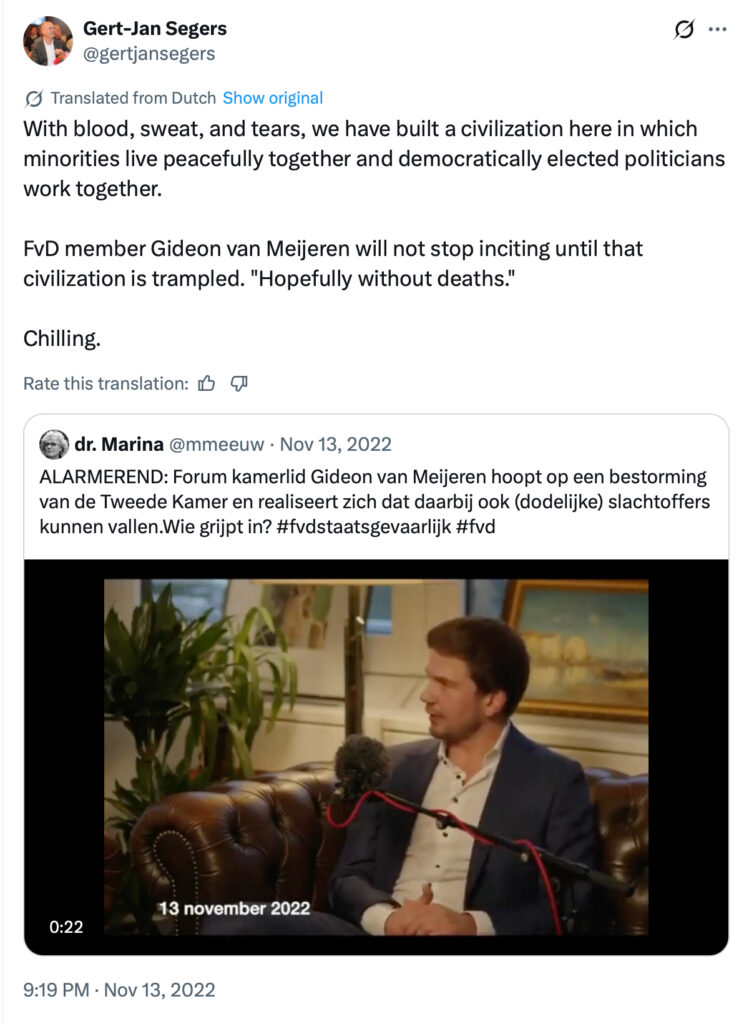This screenshot has width=749, height=1024.
Task: Click 'Show original' translation link
Action: (272, 98)
